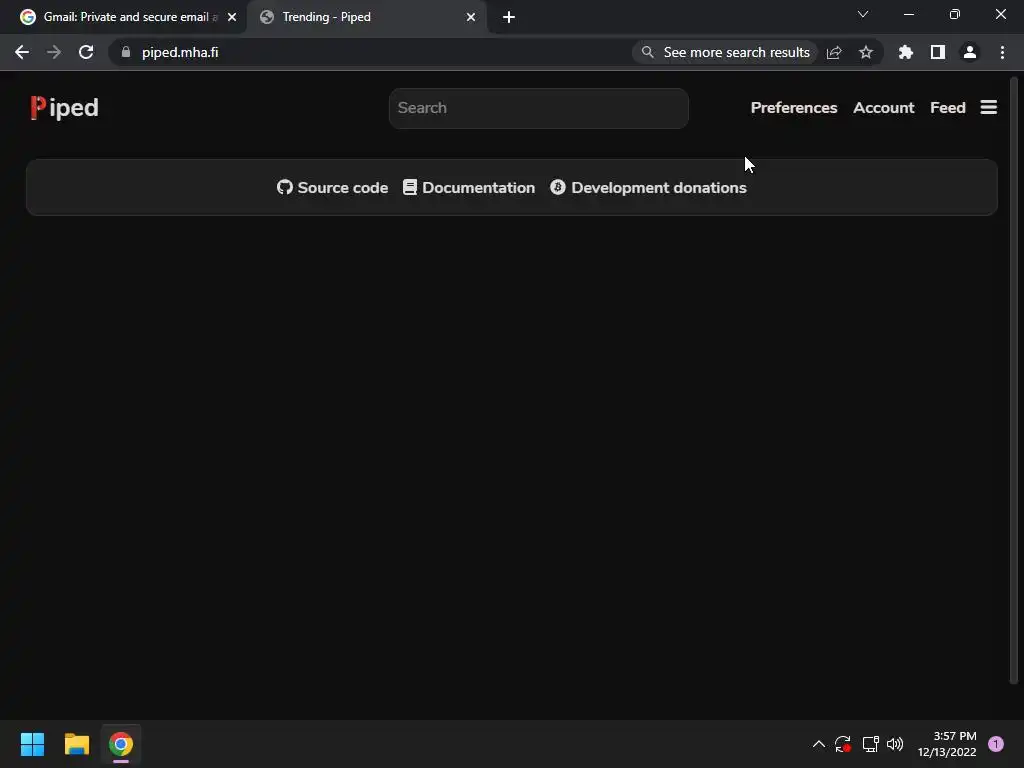Open the hamburger menu icon

989,107
